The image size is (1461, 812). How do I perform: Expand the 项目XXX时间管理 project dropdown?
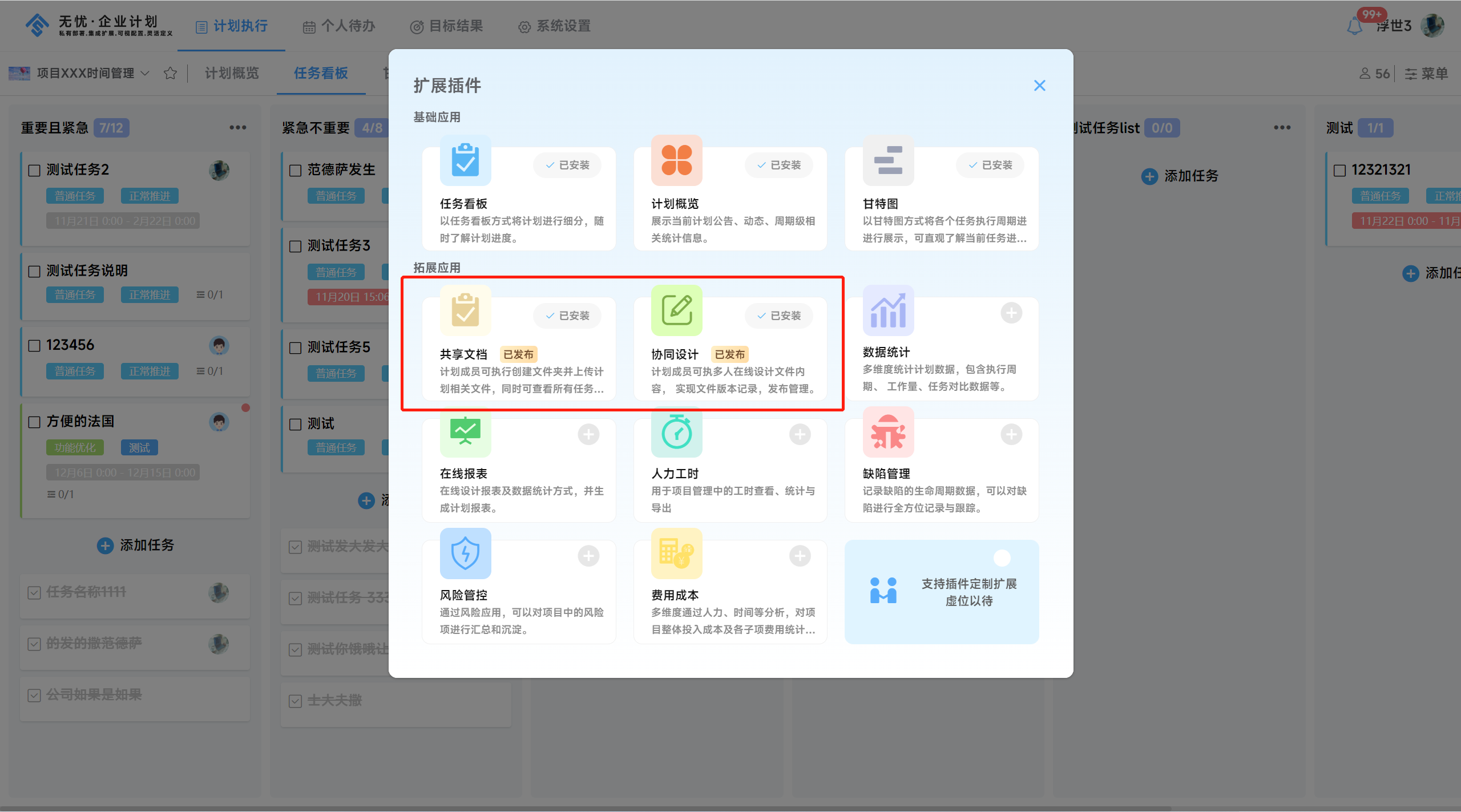pyautogui.click(x=145, y=73)
